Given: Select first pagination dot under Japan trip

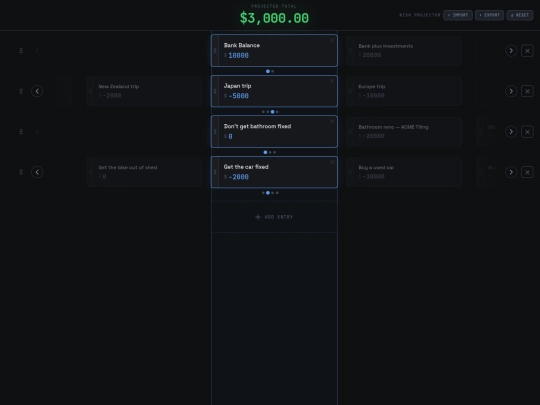Looking at the screenshot, I should click(x=263, y=112).
